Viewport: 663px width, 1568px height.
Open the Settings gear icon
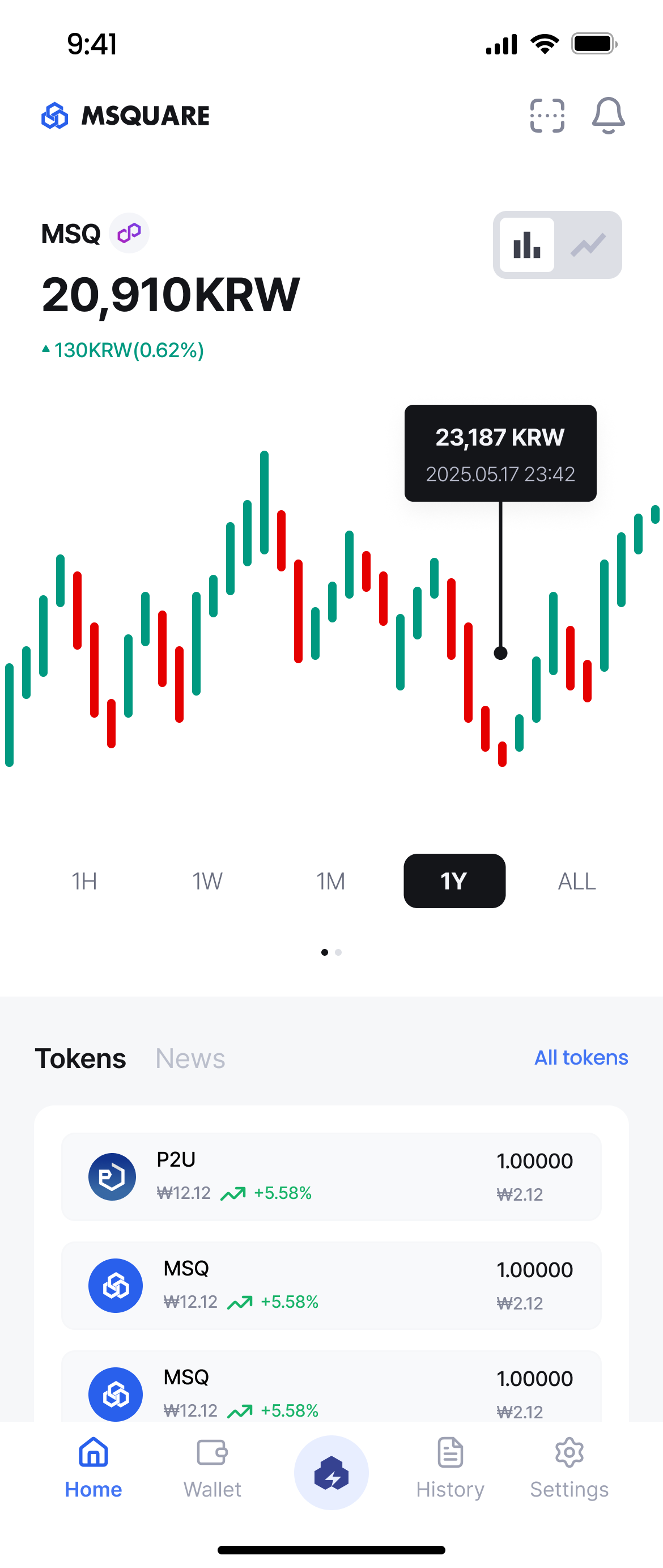coord(569,1452)
